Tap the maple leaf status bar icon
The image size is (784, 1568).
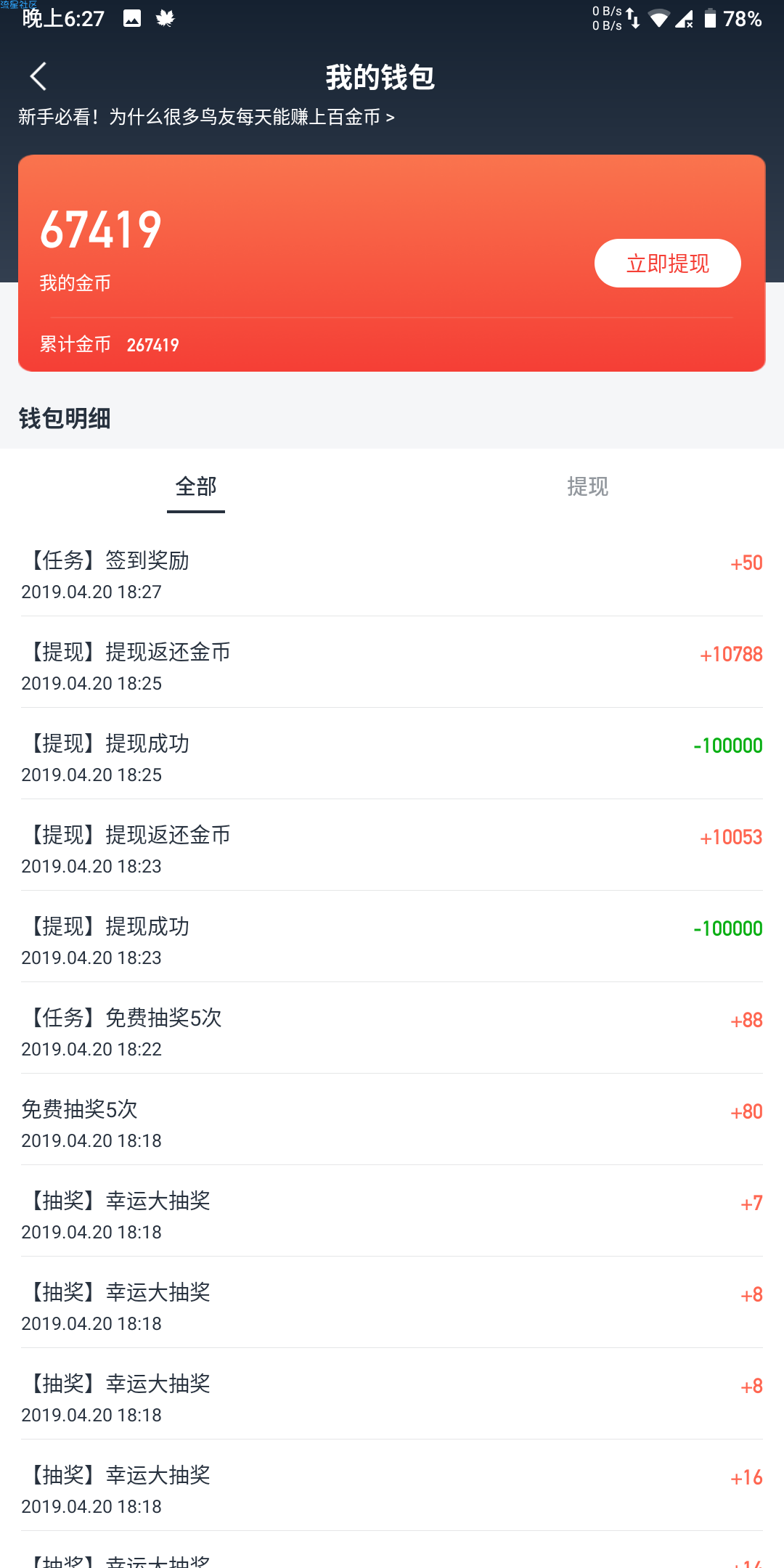tap(166, 18)
